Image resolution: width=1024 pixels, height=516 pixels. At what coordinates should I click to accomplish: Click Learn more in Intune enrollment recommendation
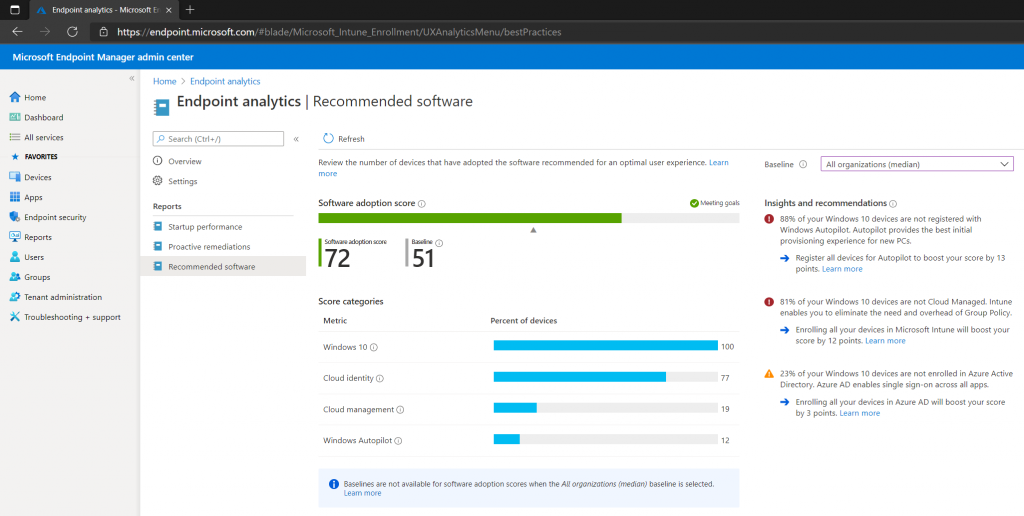(x=886, y=341)
